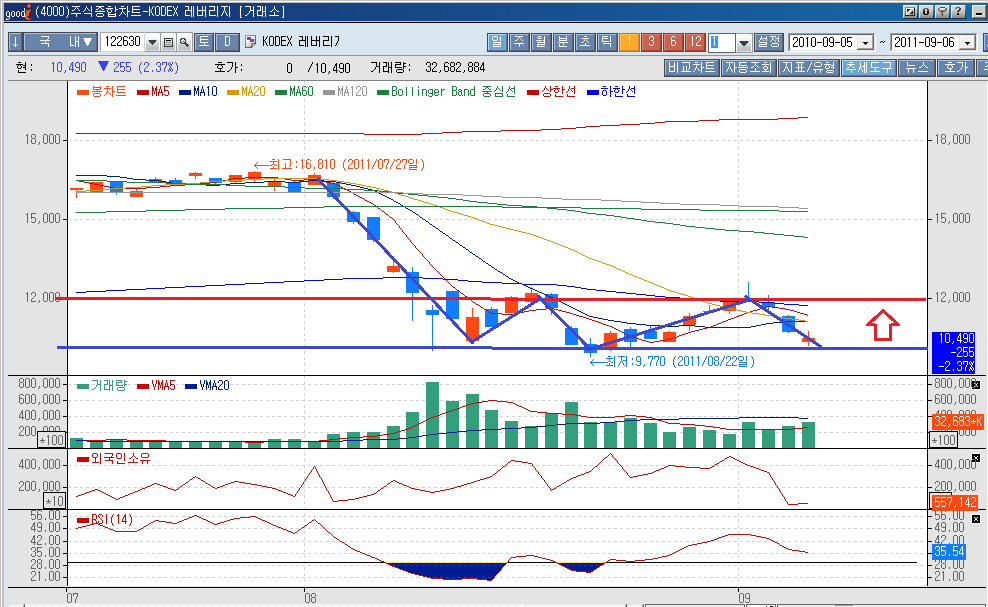988x607 pixels.
Task: Open the 국내 market dropdown
Action: 62,42
